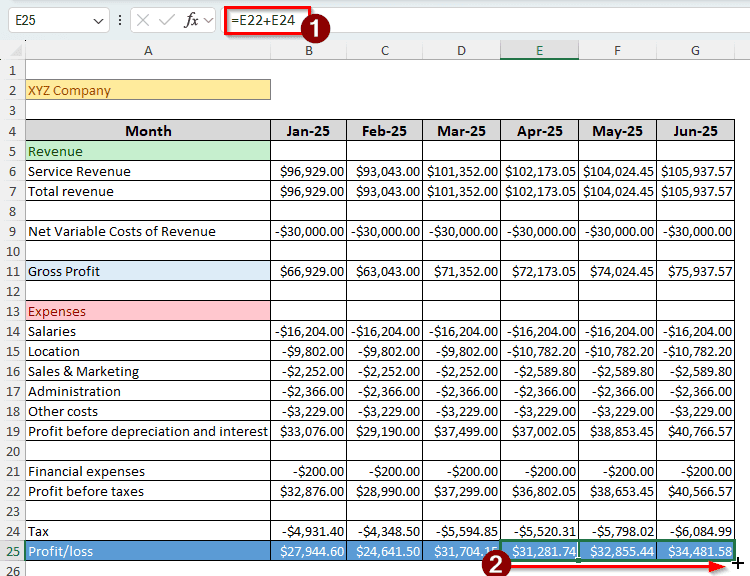Select the yellow XYZ Company cell
750x576 pixels.
tap(148, 90)
